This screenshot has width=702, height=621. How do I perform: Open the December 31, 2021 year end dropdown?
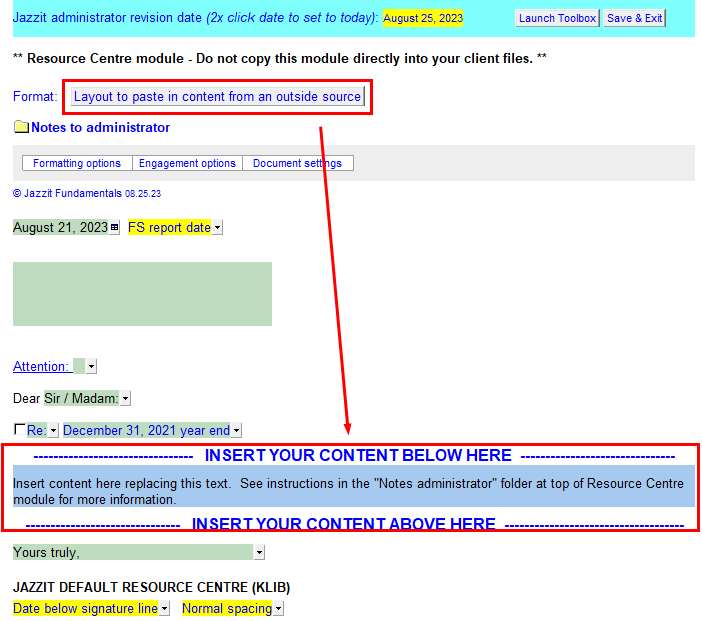[x=237, y=431]
